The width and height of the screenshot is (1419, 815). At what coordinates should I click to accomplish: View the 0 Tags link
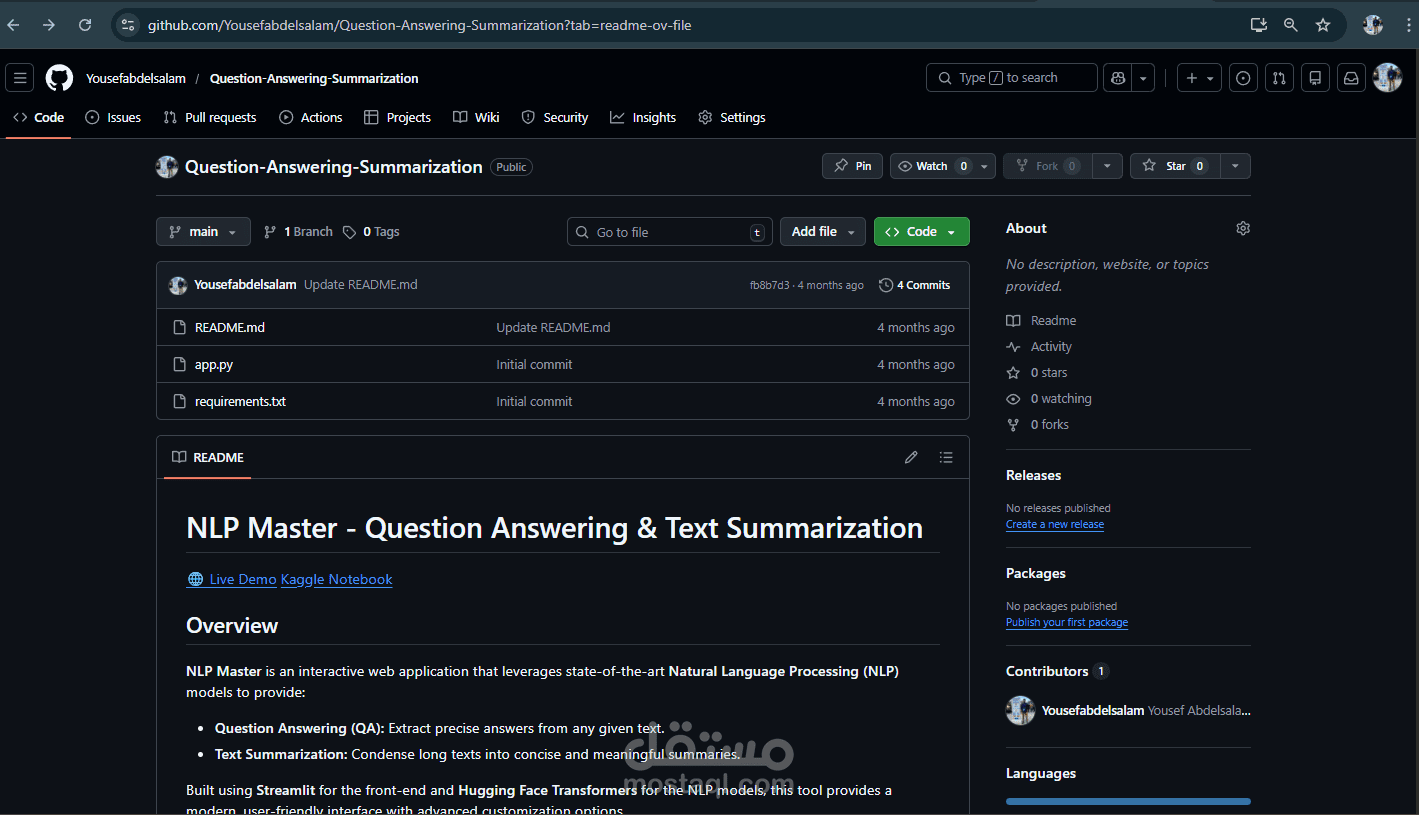click(x=371, y=231)
